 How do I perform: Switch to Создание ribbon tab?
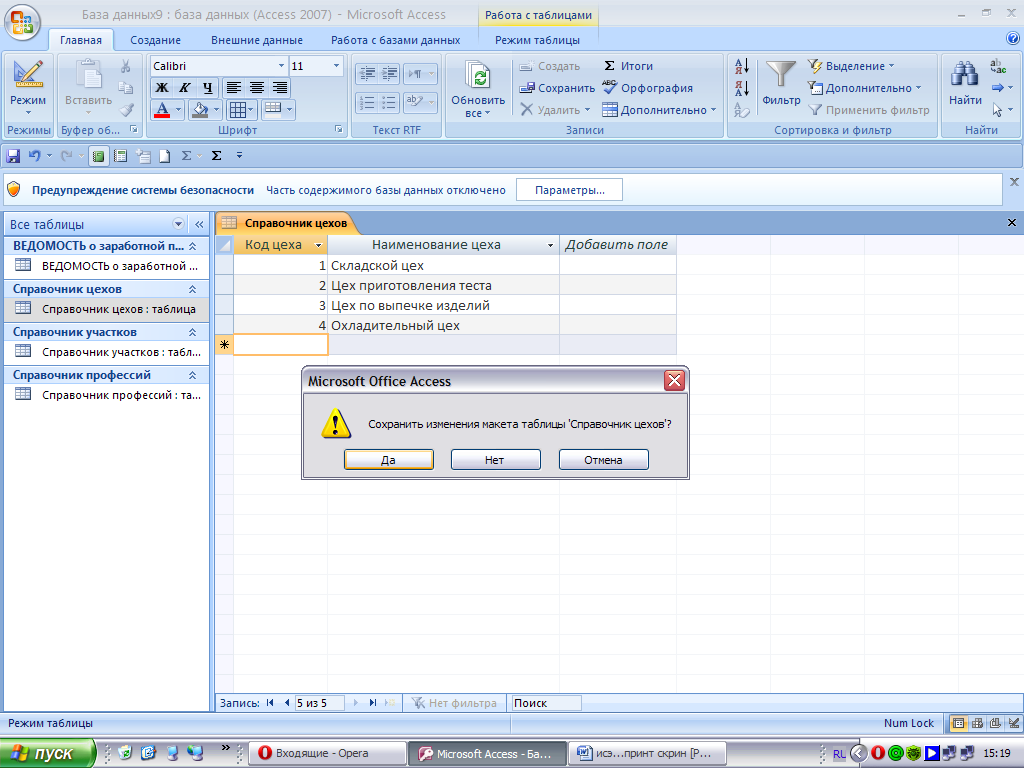coord(155,40)
